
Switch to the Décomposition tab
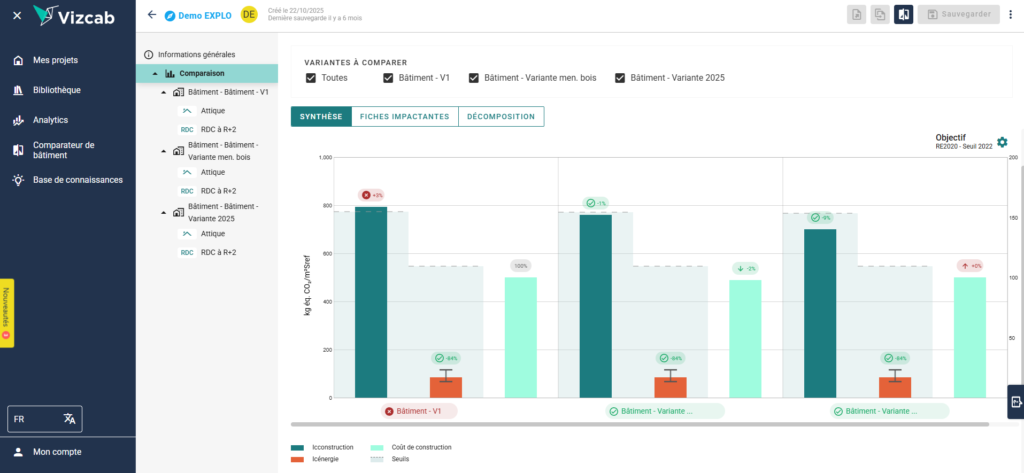click(x=500, y=117)
